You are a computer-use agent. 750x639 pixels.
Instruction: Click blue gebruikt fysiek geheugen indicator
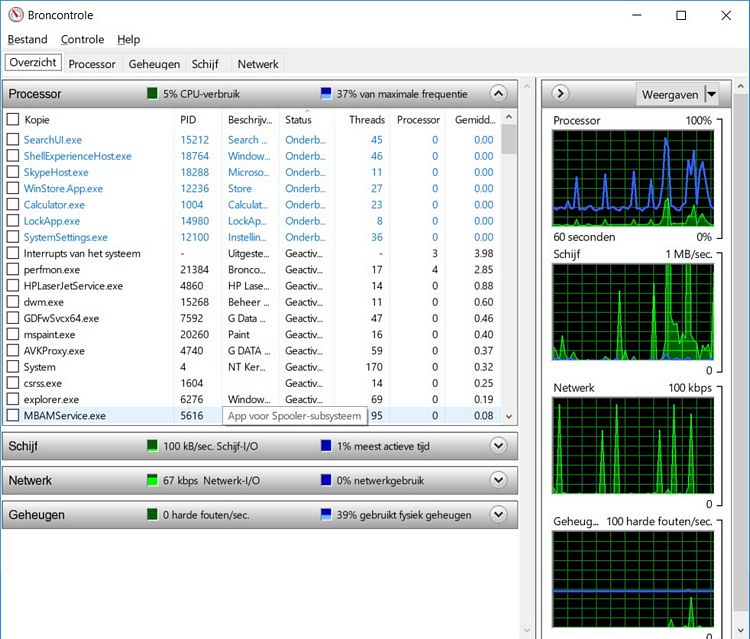pyautogui.click(x=326, y=515)
